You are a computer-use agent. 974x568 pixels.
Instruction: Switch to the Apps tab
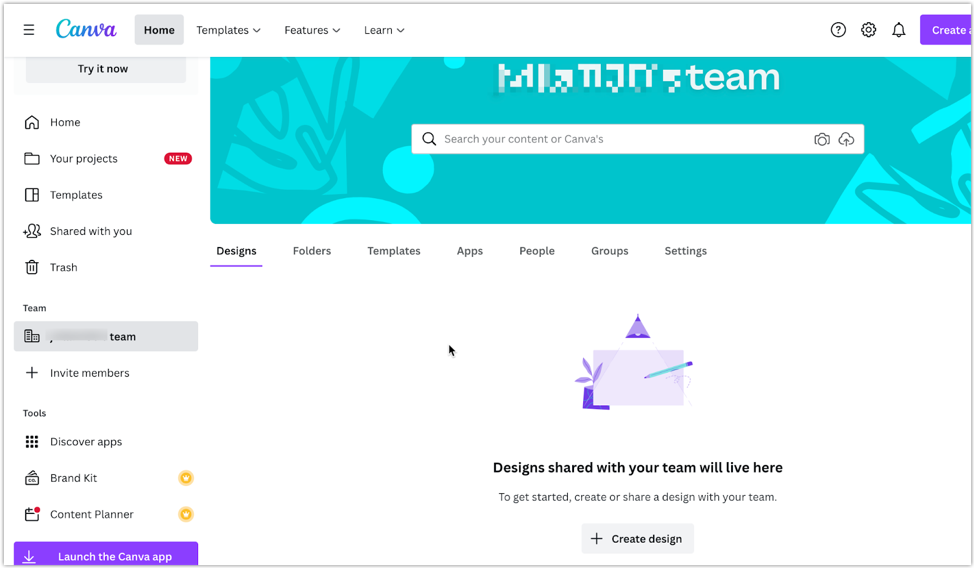coord(470,251)
